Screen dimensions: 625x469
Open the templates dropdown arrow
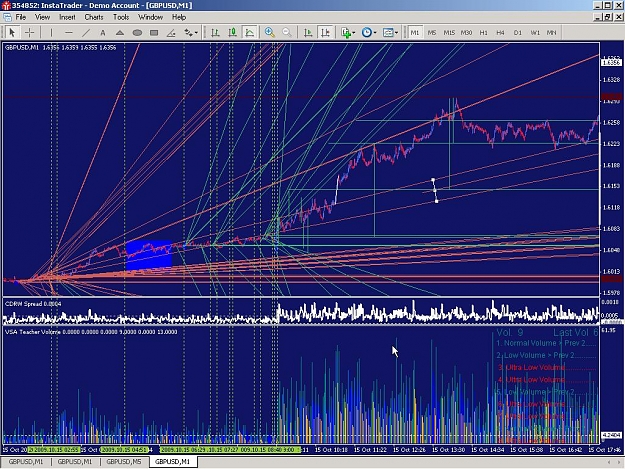396,33
